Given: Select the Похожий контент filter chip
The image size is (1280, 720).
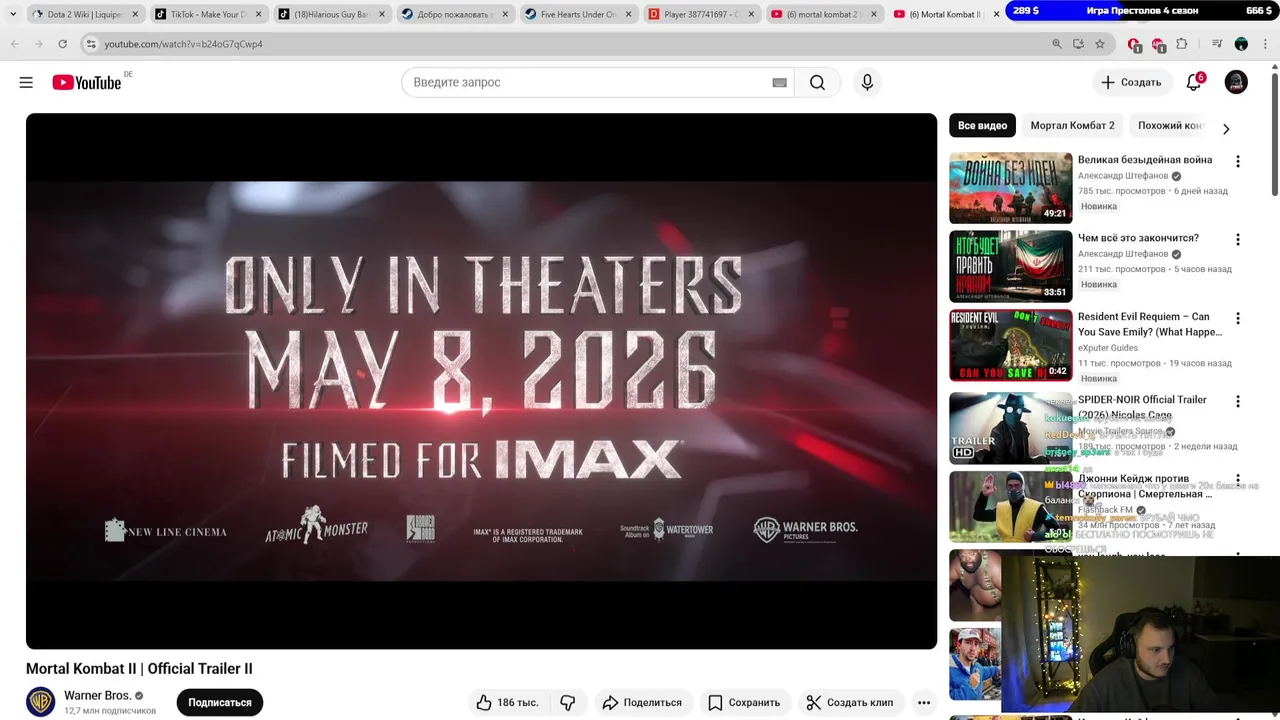Looking at the screenshot, I should click(1171, 126).
